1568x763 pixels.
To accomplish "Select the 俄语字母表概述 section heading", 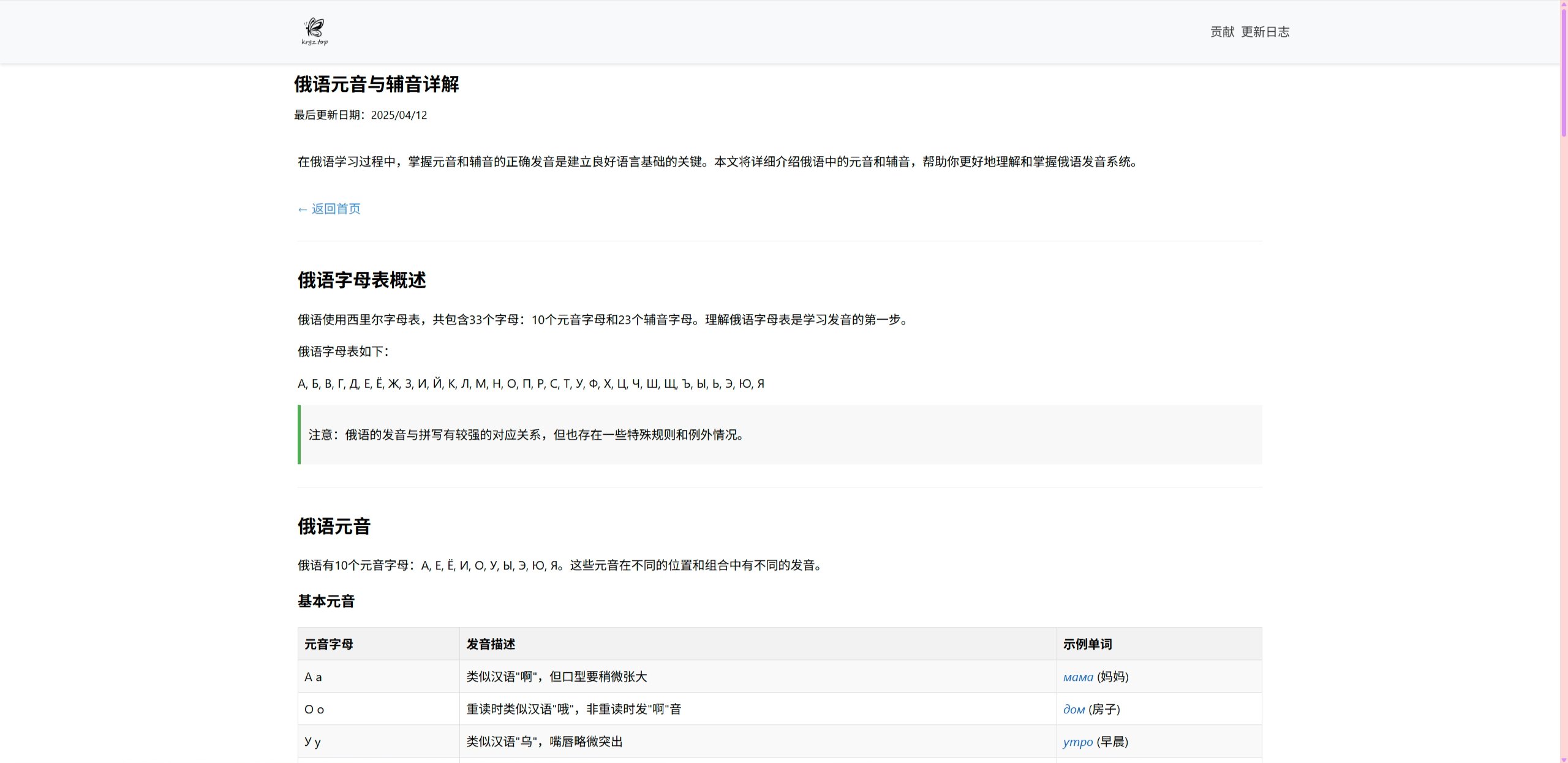I will coord(362,281).
